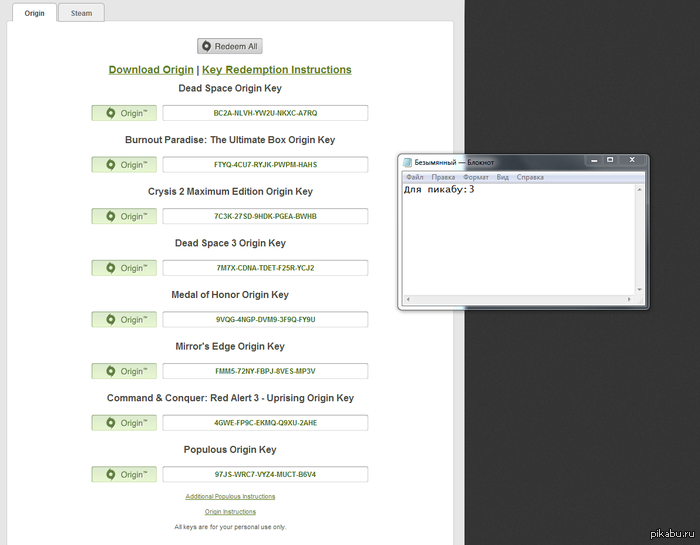Click Origin button for Red Alert 3 key
Image resolution: width=700 pixels, height=545 pixels.
124,423
